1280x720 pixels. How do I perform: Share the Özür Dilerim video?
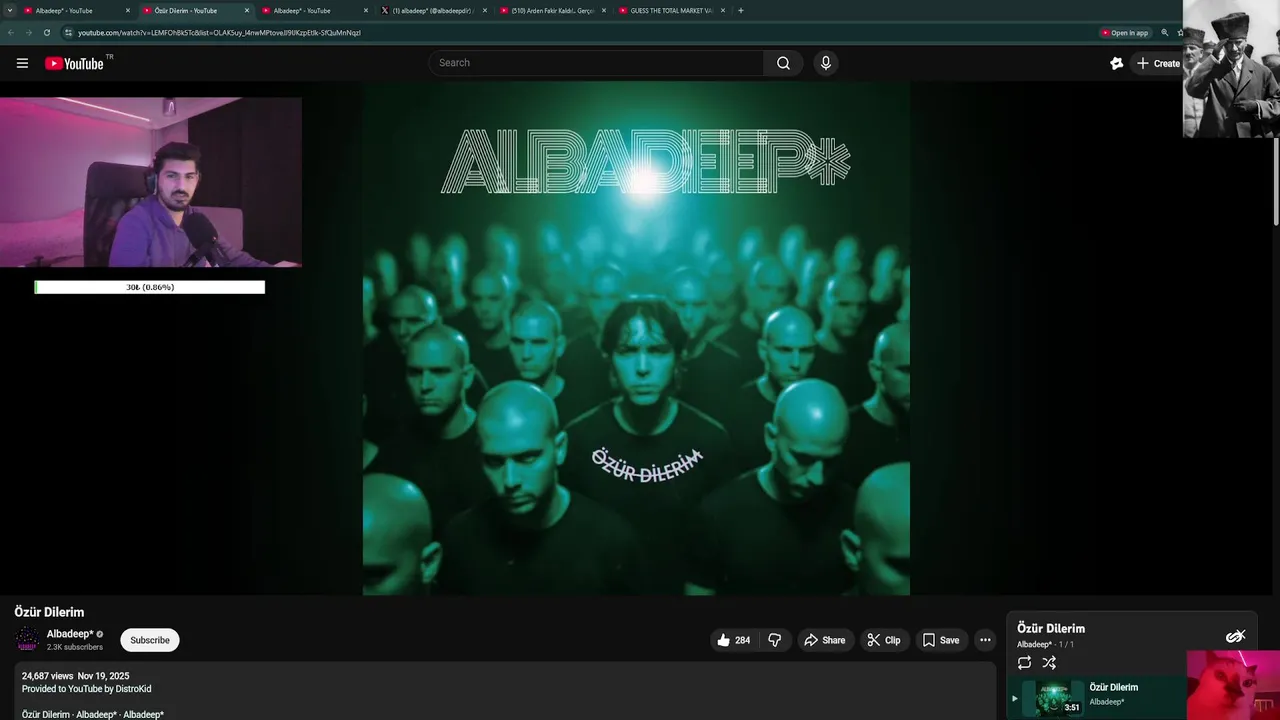tap(825, 640)
